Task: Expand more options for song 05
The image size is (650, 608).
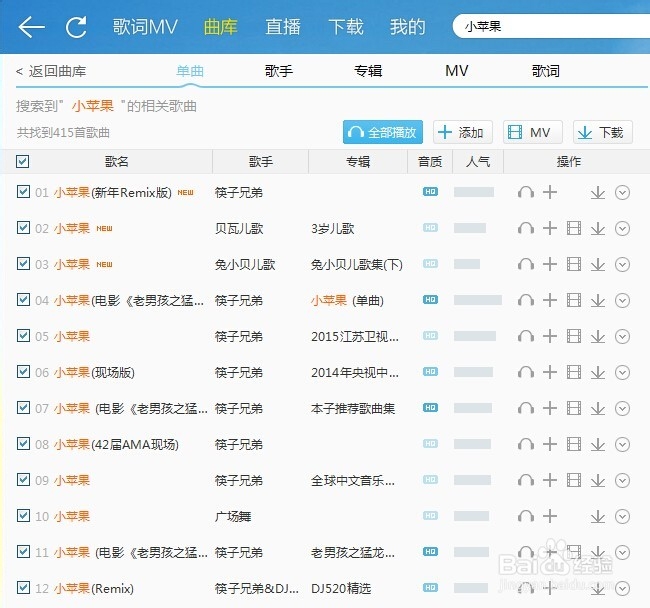Action: pos(622,337)
